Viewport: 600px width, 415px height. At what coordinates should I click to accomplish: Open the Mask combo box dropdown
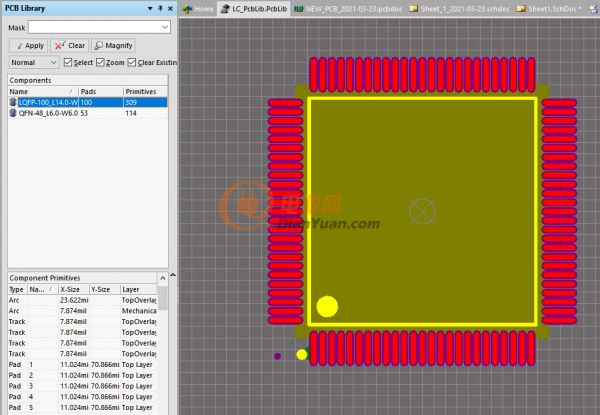coord(165,28)
